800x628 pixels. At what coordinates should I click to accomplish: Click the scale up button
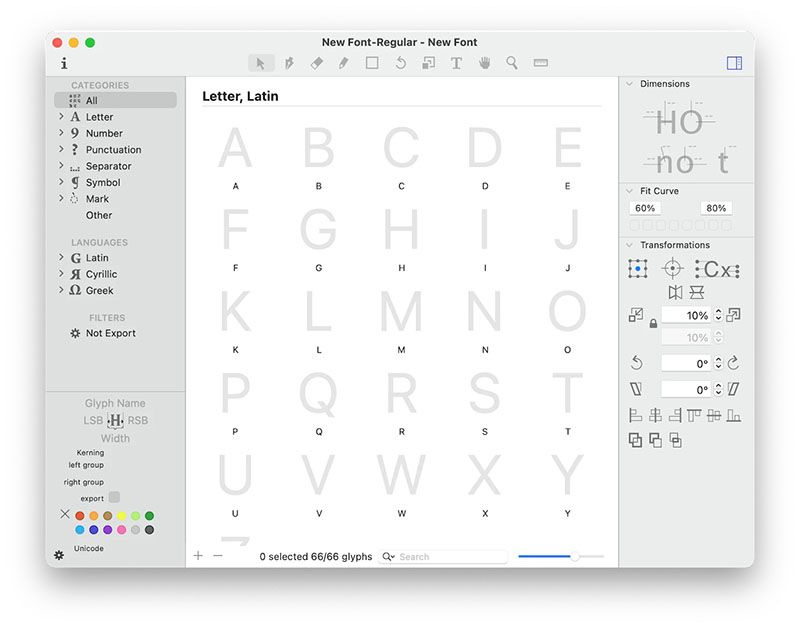point(733,315)
